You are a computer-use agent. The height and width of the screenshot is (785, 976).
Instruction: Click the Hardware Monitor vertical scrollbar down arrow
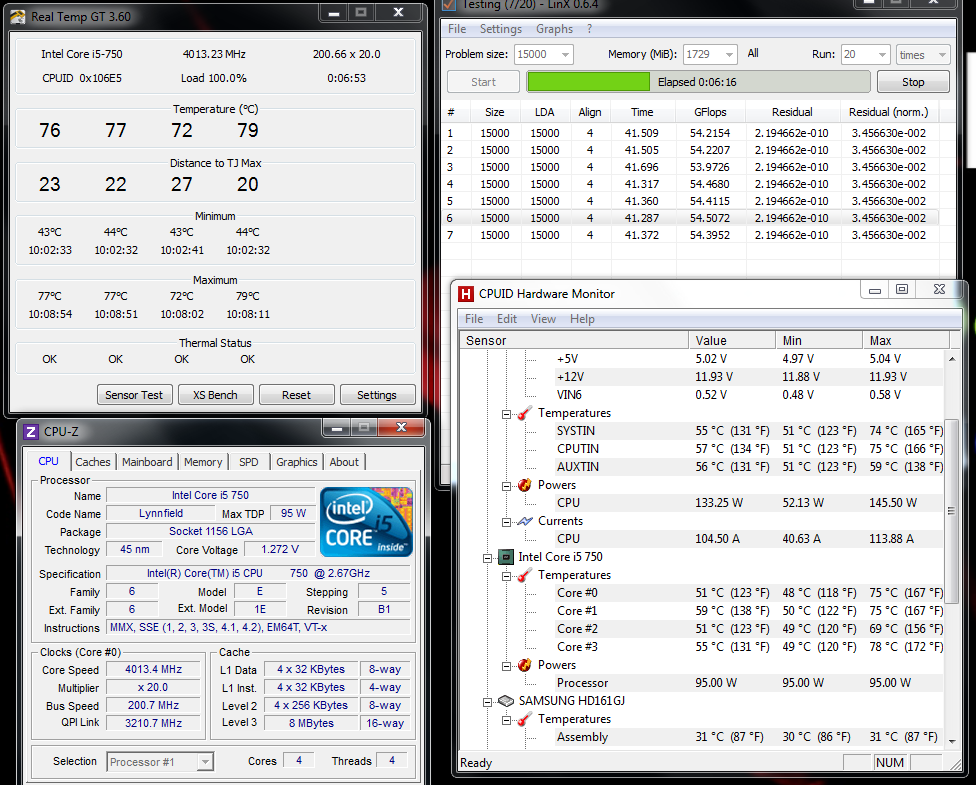coord(951,741)
